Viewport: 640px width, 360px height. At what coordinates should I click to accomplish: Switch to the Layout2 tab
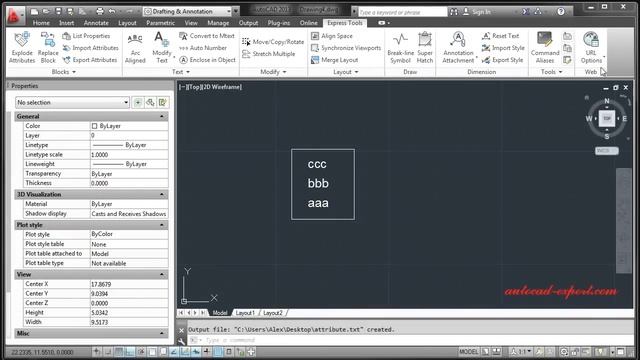(273, 313)
